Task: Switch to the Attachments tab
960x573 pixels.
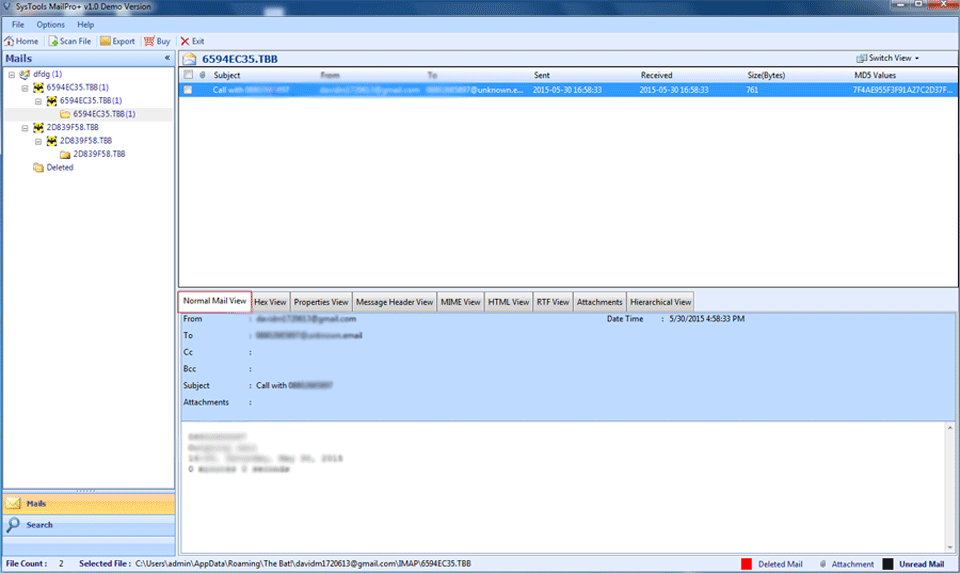Action: pos(599,302)
